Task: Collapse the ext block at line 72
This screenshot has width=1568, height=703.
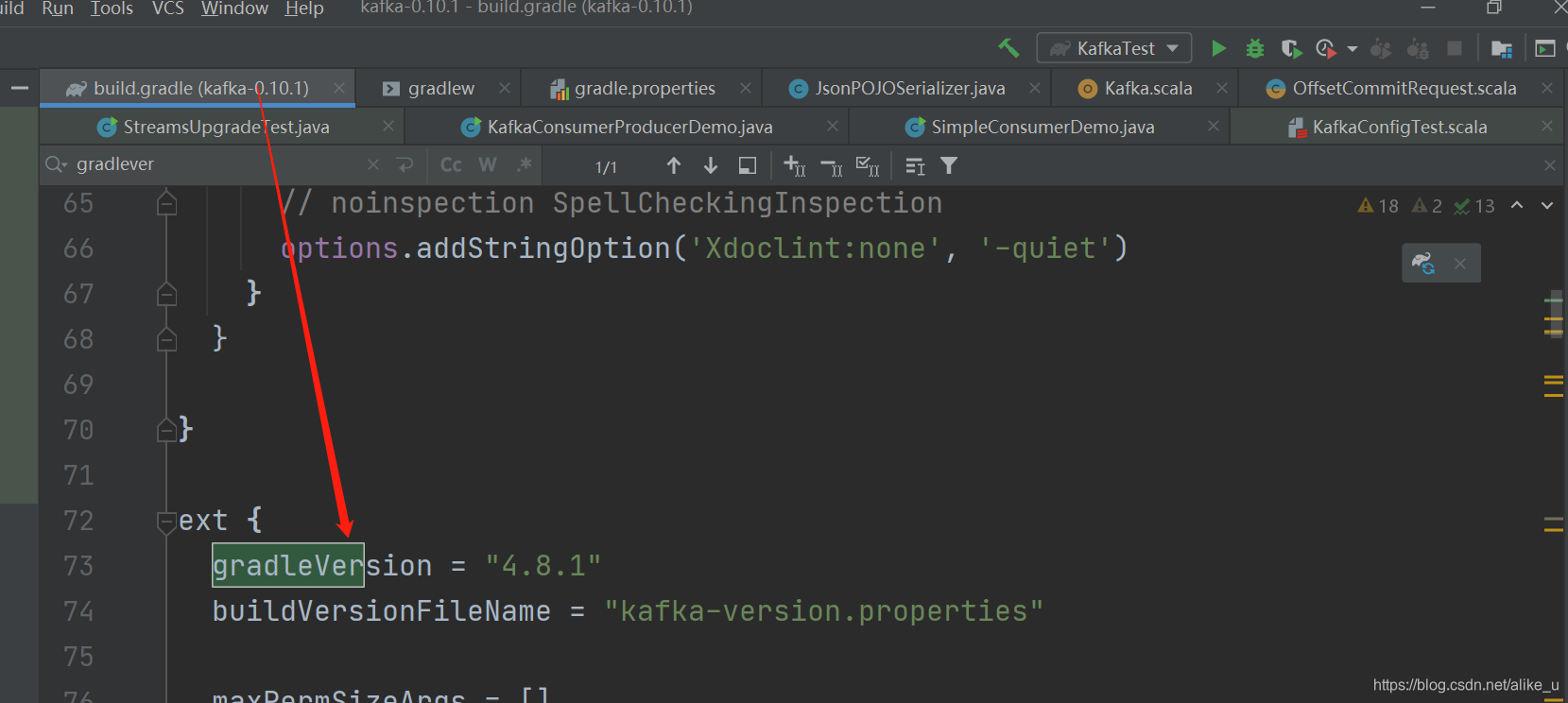Action: (166, 521)
